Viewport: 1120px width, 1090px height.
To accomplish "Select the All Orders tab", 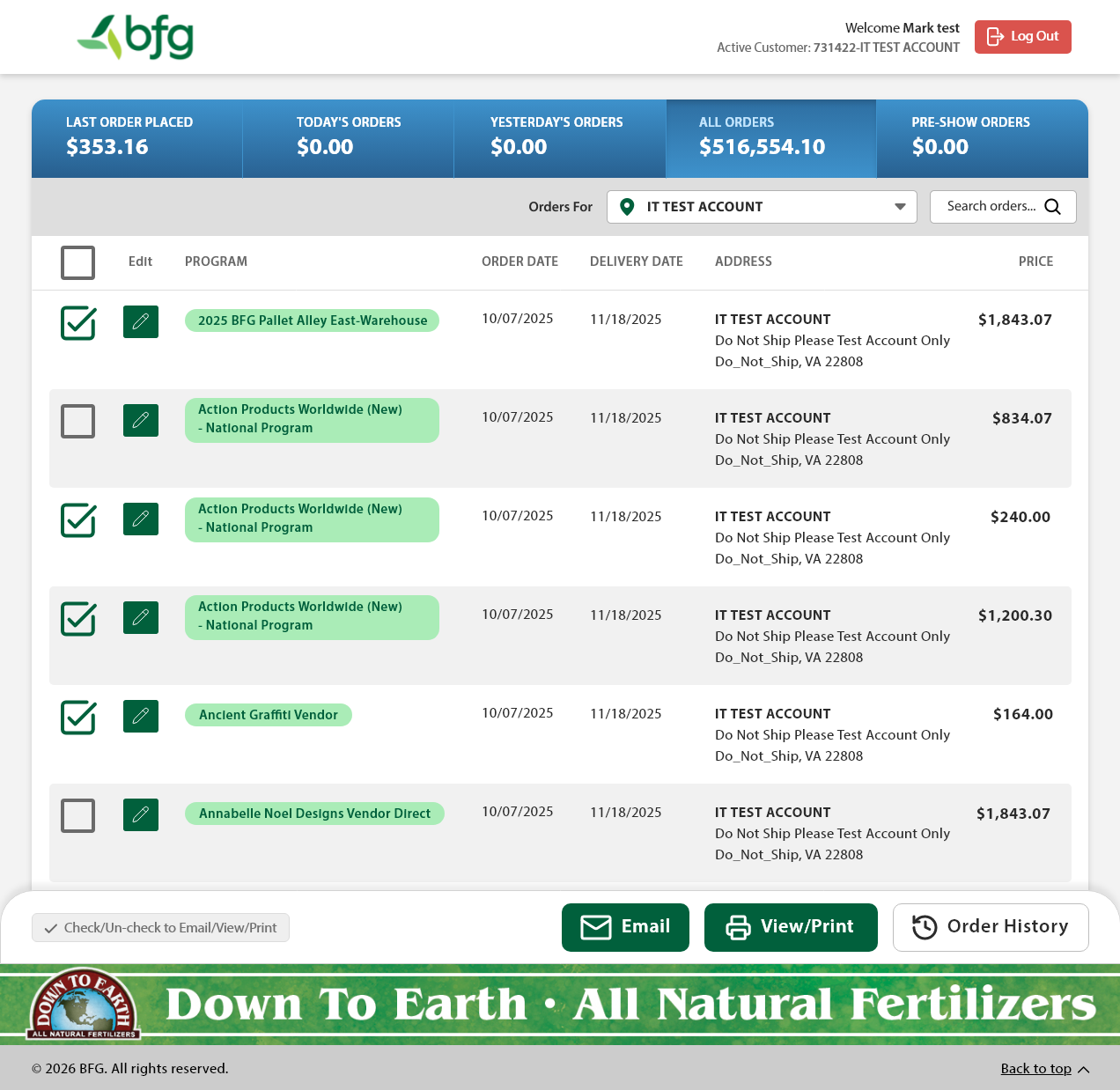I will tap(771, 138).
